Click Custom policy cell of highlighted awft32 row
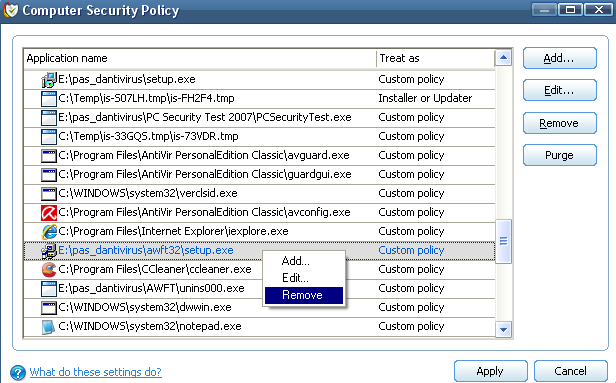Viewport: 616px width, 383px height. (x=411, y=251)
